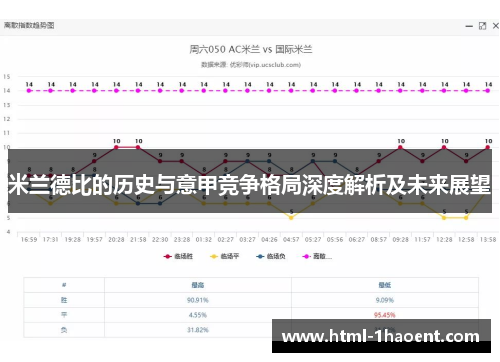Select the 最低 table column header
The width and height of the screenshot is (500, 362).
(385, 285)
